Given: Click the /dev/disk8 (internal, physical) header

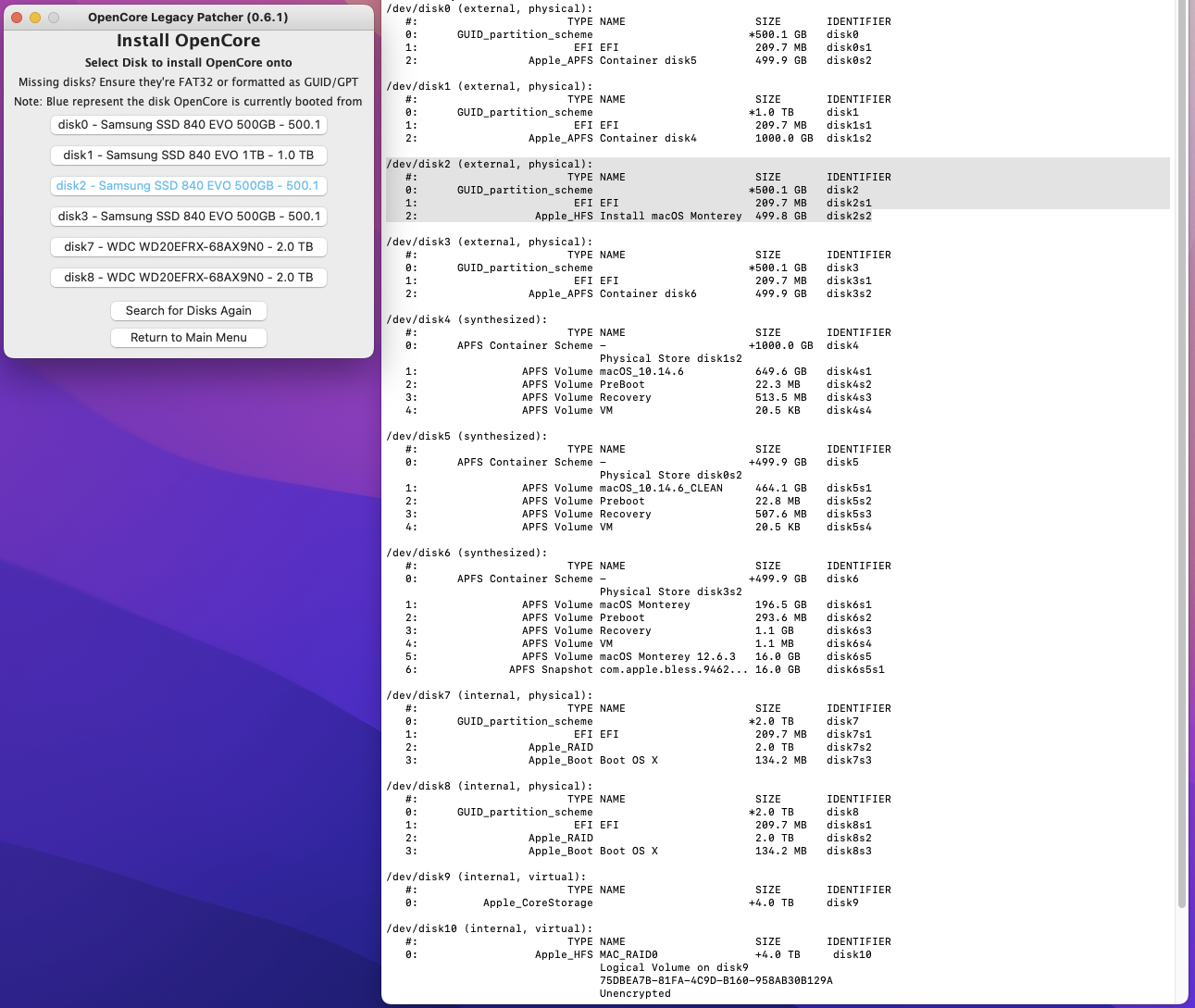Looking at the screenshot, I should (490, 786).
